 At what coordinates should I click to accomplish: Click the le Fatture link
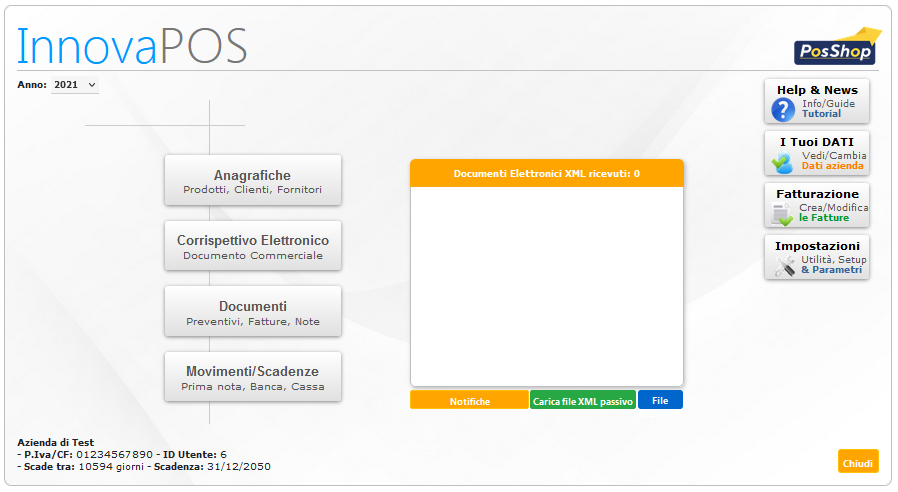pyautogui.click(x=824, y=218)
